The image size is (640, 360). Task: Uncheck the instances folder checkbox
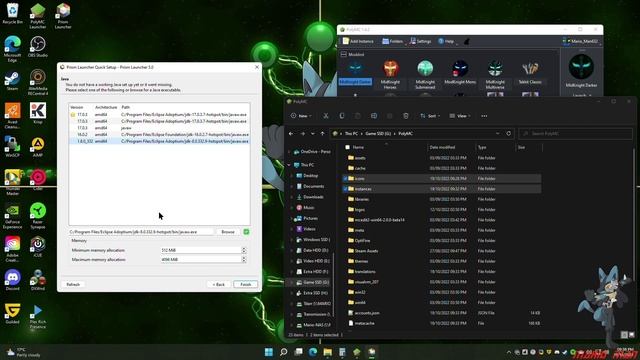pos(345,189)
